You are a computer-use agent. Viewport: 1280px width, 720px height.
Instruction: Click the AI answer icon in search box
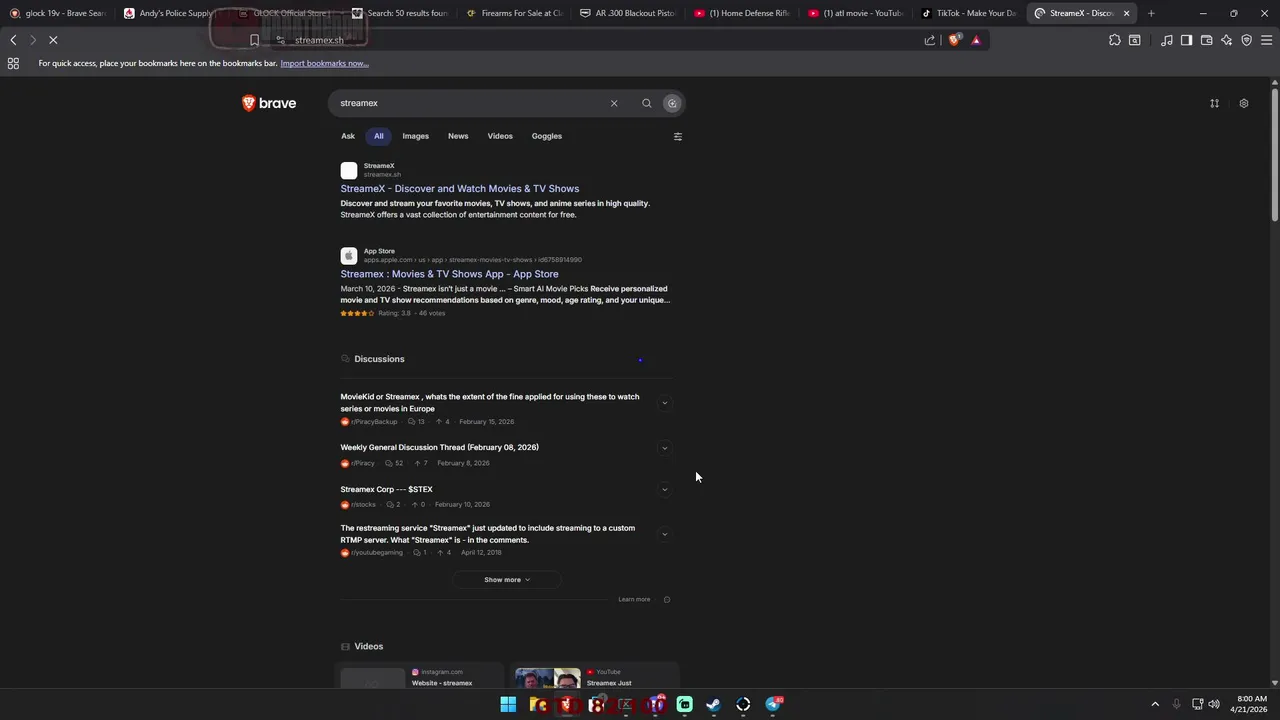click(672, 103)
